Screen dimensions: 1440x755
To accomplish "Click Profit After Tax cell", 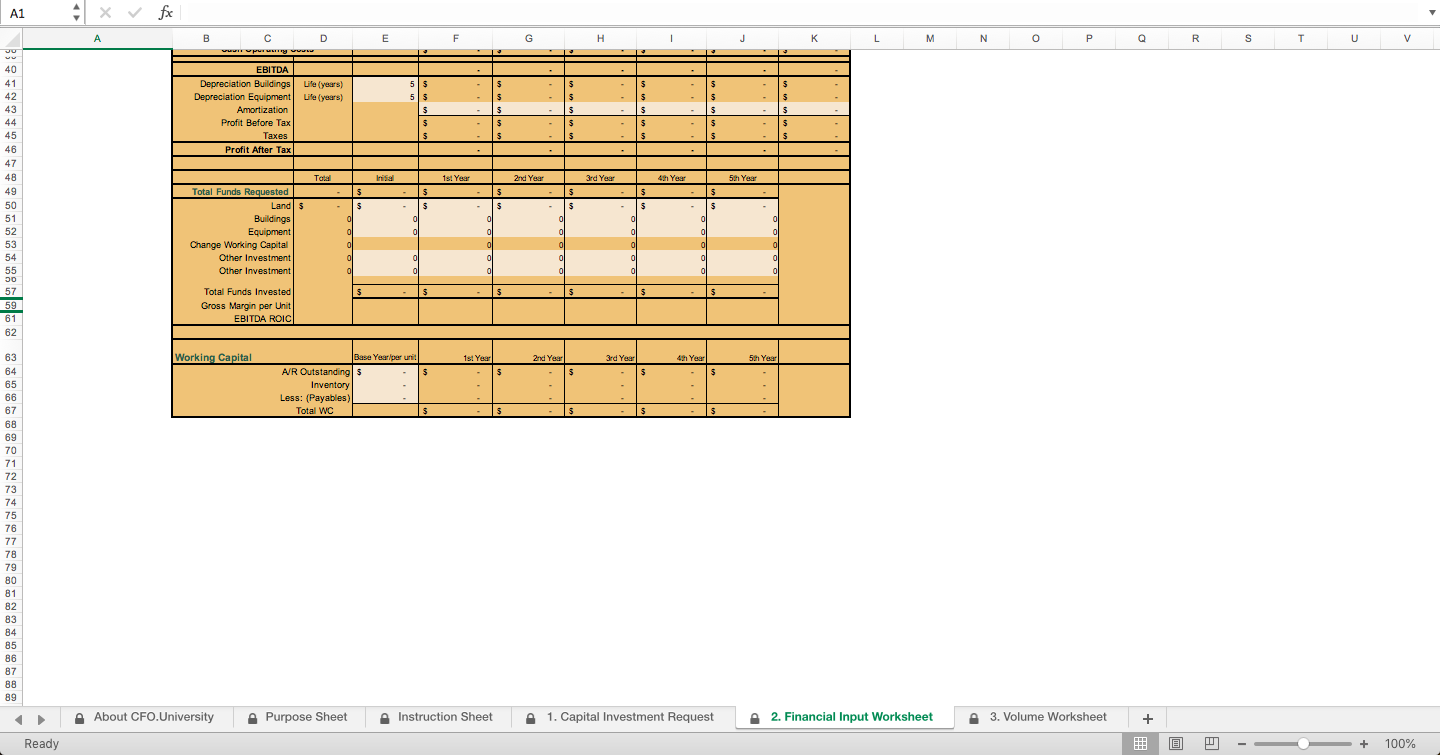I will (x=258, y=150).
